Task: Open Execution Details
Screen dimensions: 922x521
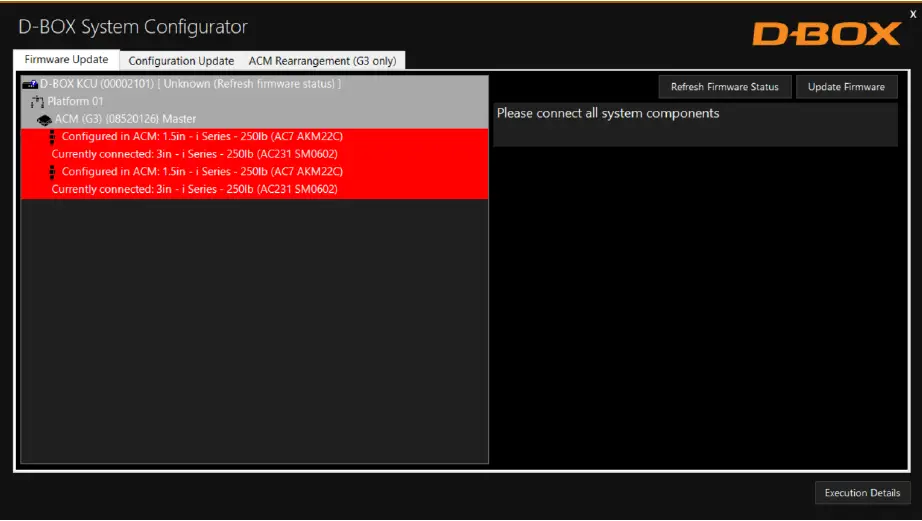Action: [862, 493]
